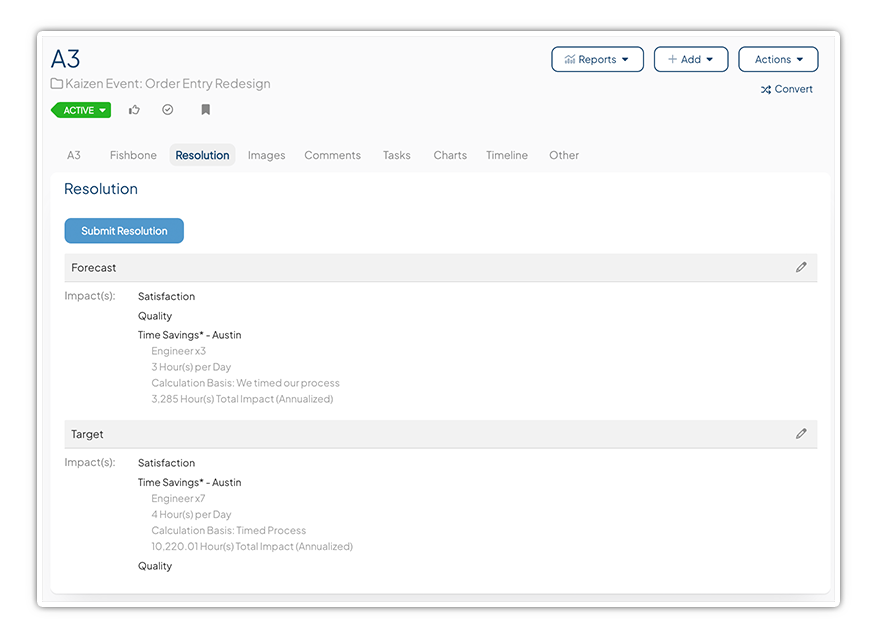Click the folder icon beside Kaizen Event
Viewport: 875px width, 639px height.
point(57,84)
